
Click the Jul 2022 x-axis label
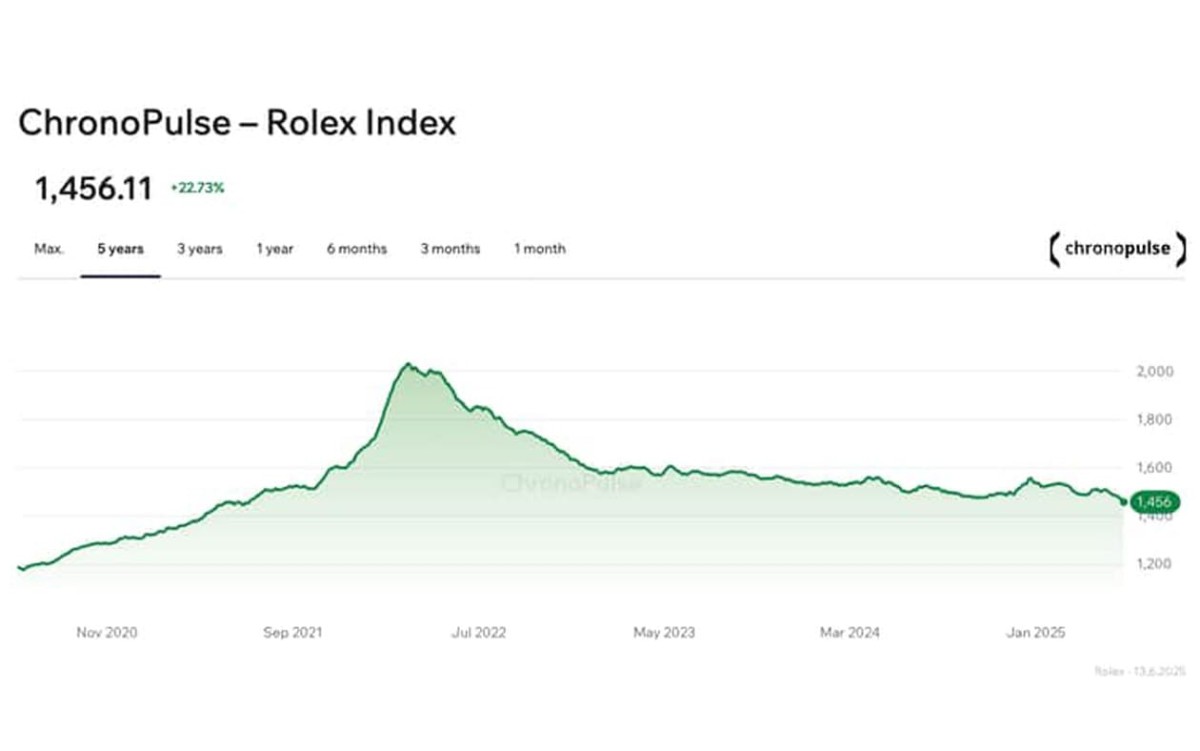point(479,633)
